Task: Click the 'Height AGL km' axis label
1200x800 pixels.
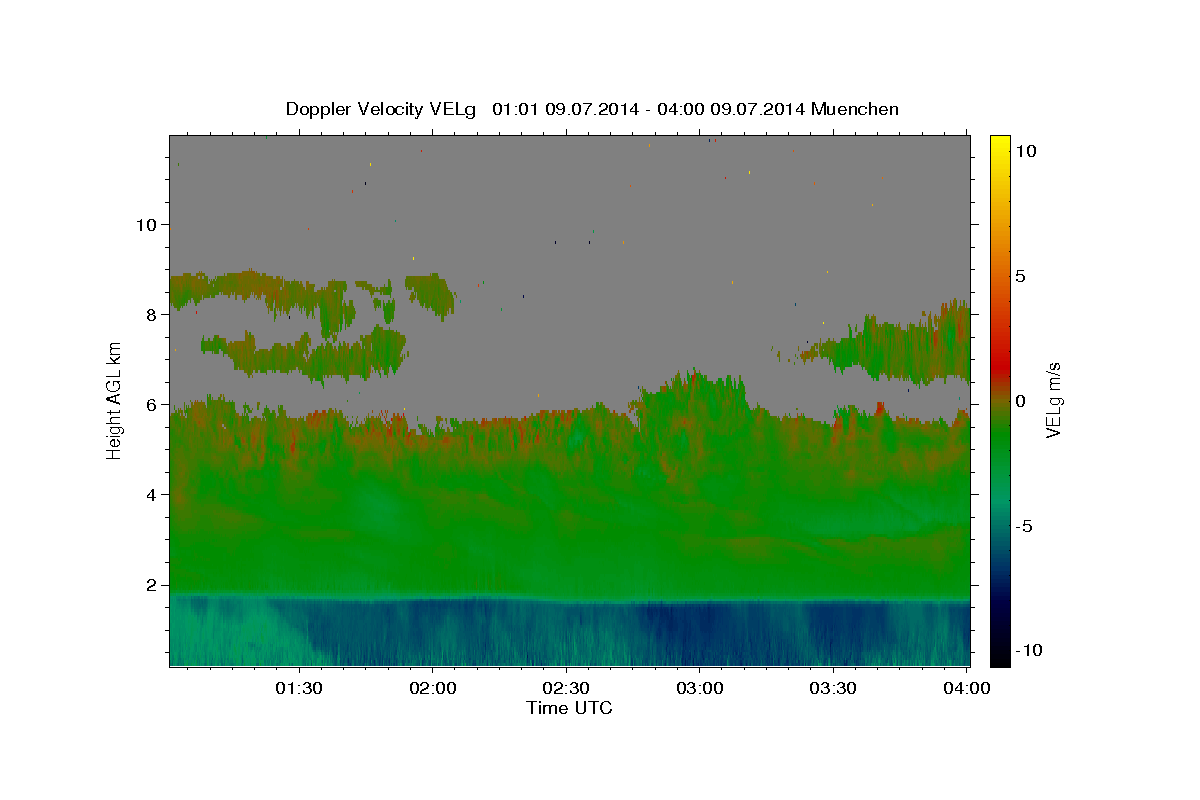Action: click(x=114, y=400)
